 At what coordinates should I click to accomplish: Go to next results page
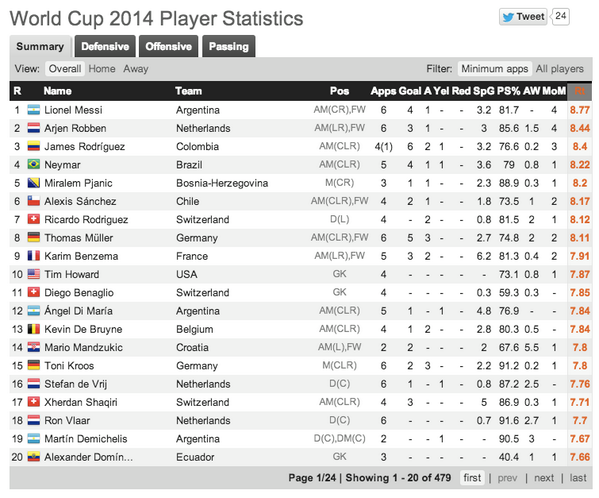(x=544, y=478)
